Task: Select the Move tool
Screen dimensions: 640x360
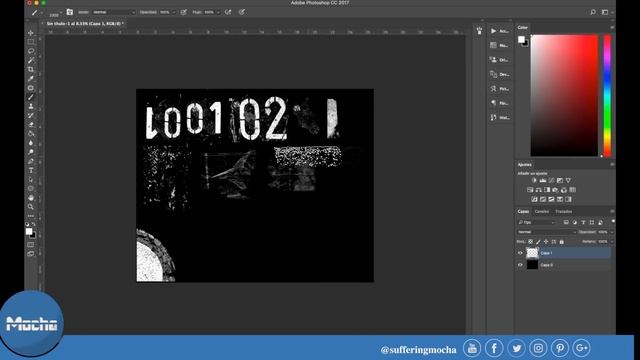Action: click(x=31, y=33)
